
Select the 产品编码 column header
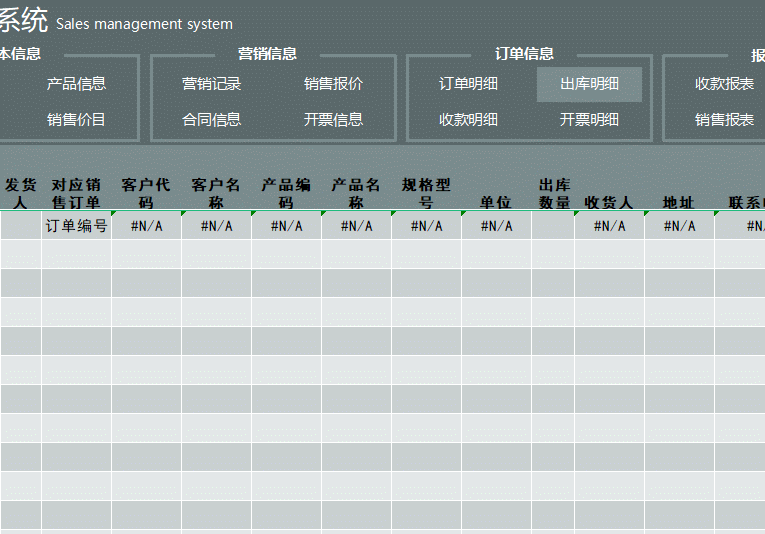point(286,194)
